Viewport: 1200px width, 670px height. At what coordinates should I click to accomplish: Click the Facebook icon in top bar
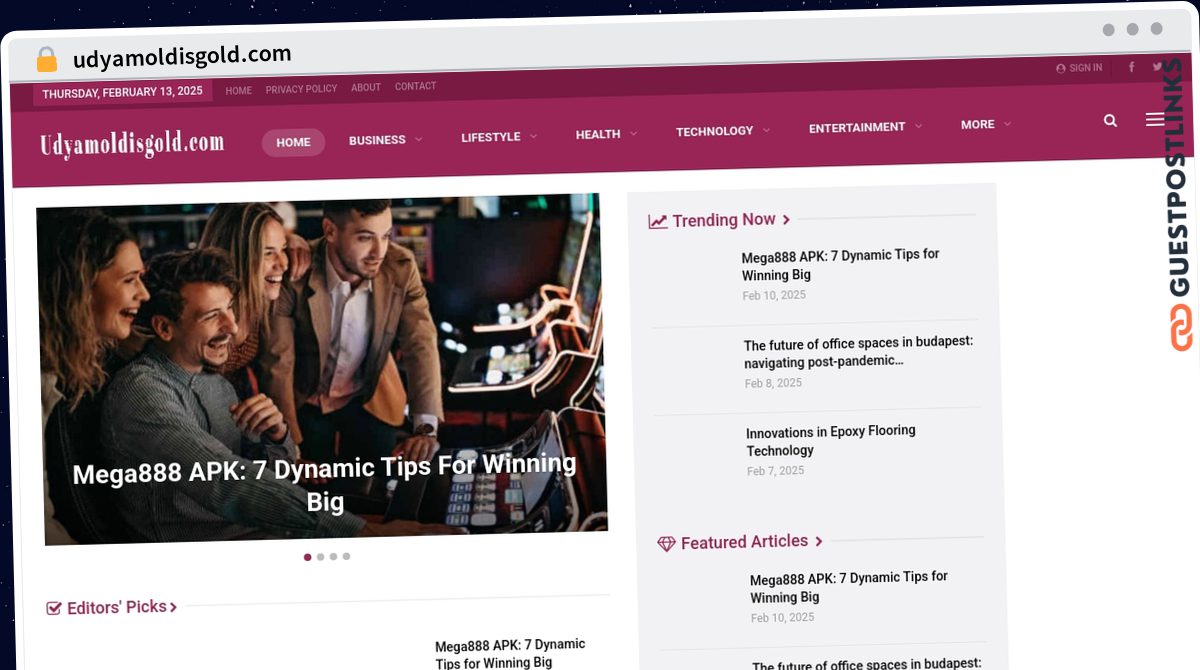pyautogui.click(x=1132, y=68)
